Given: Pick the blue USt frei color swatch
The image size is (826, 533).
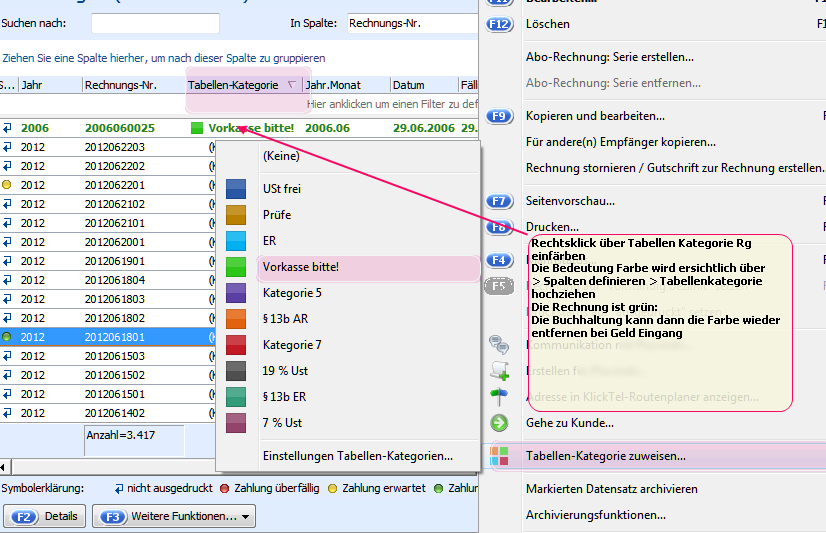Looking at the screenshot, I should 236,189.
